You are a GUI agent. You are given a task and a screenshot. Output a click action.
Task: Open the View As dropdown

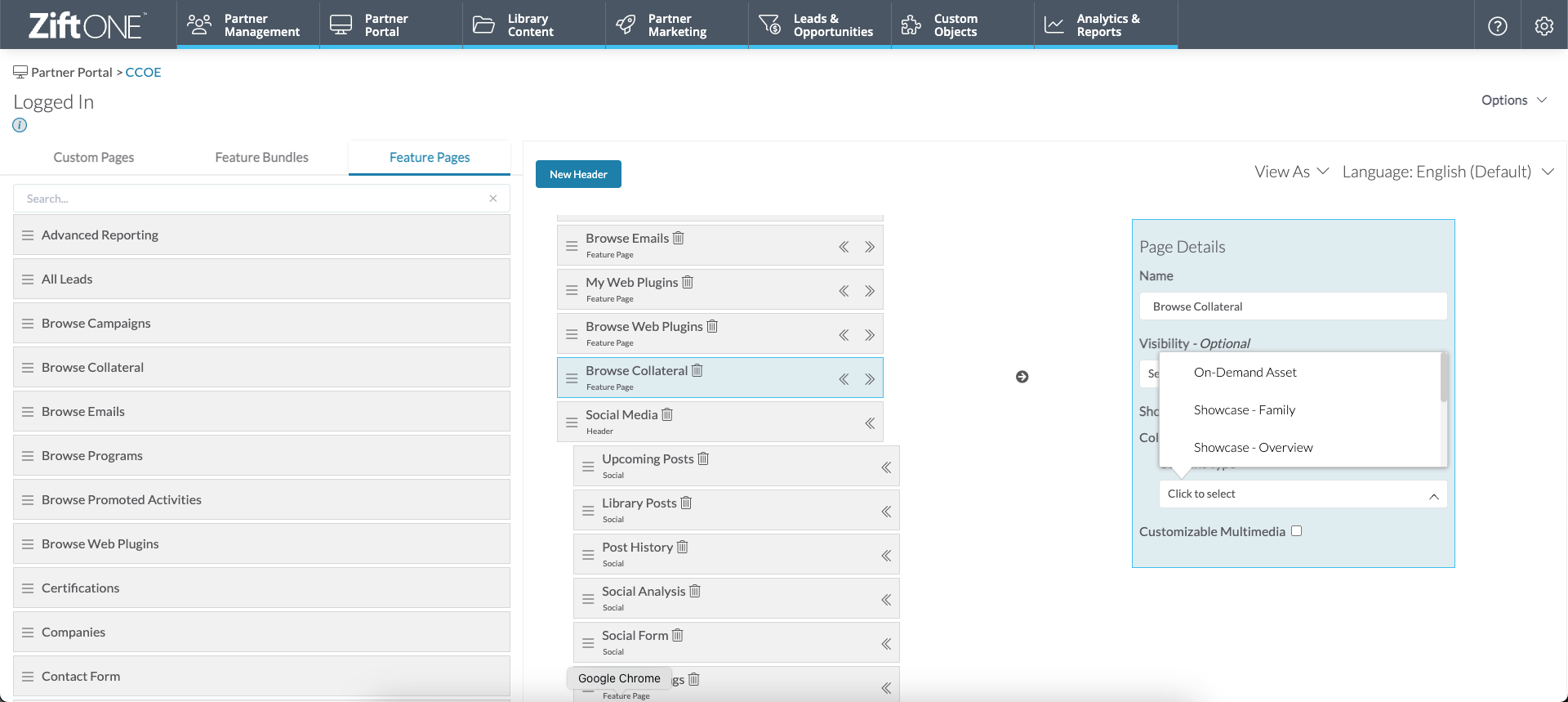click(x=1292, y=172)
